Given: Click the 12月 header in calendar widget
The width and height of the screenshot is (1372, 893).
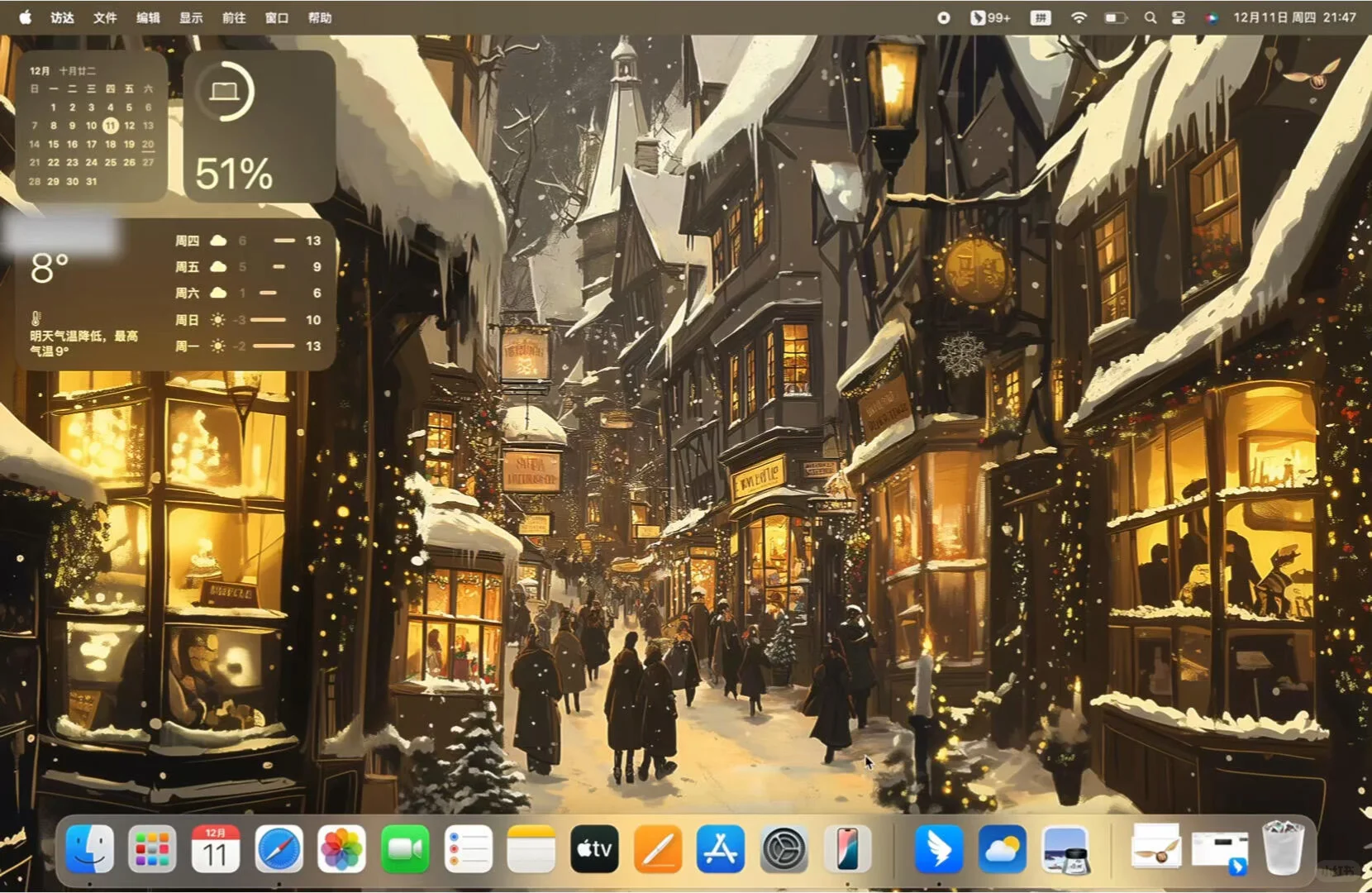Looking at the screenshot, I should click(x=40, y=71).
